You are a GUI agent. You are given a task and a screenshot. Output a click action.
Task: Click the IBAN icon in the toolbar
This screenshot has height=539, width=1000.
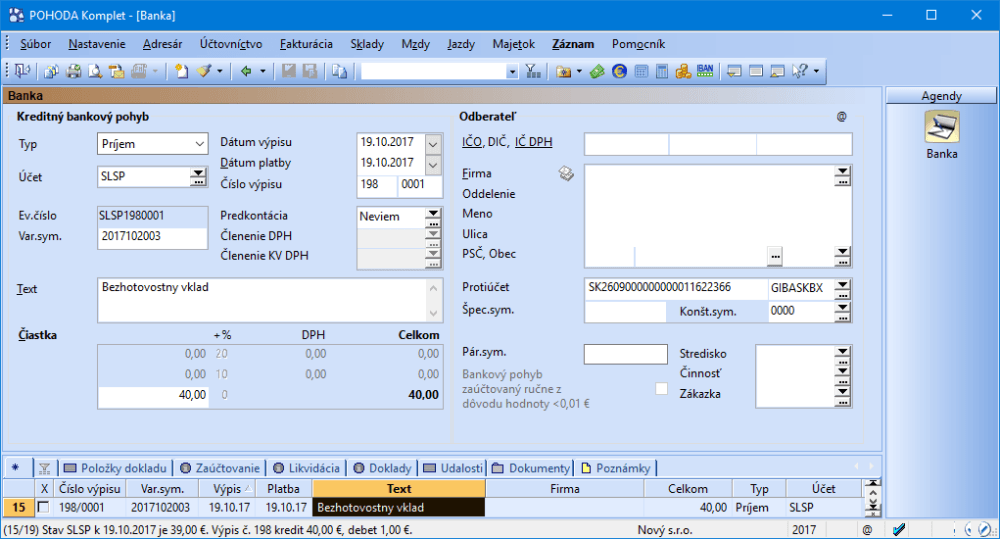pyautogui.click(x=705, y=71)
